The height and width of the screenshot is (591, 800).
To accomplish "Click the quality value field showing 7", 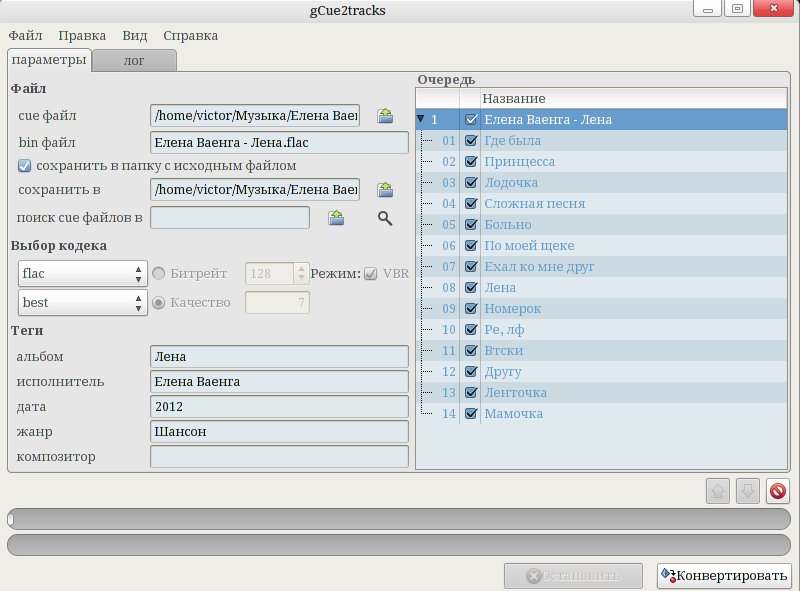I will pos(277,303).
